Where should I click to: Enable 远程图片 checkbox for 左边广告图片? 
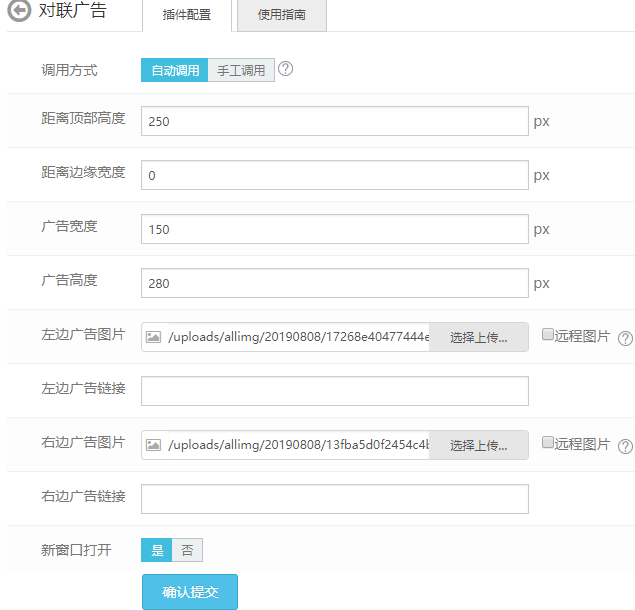pyautogui.click(x=548, y=334)
